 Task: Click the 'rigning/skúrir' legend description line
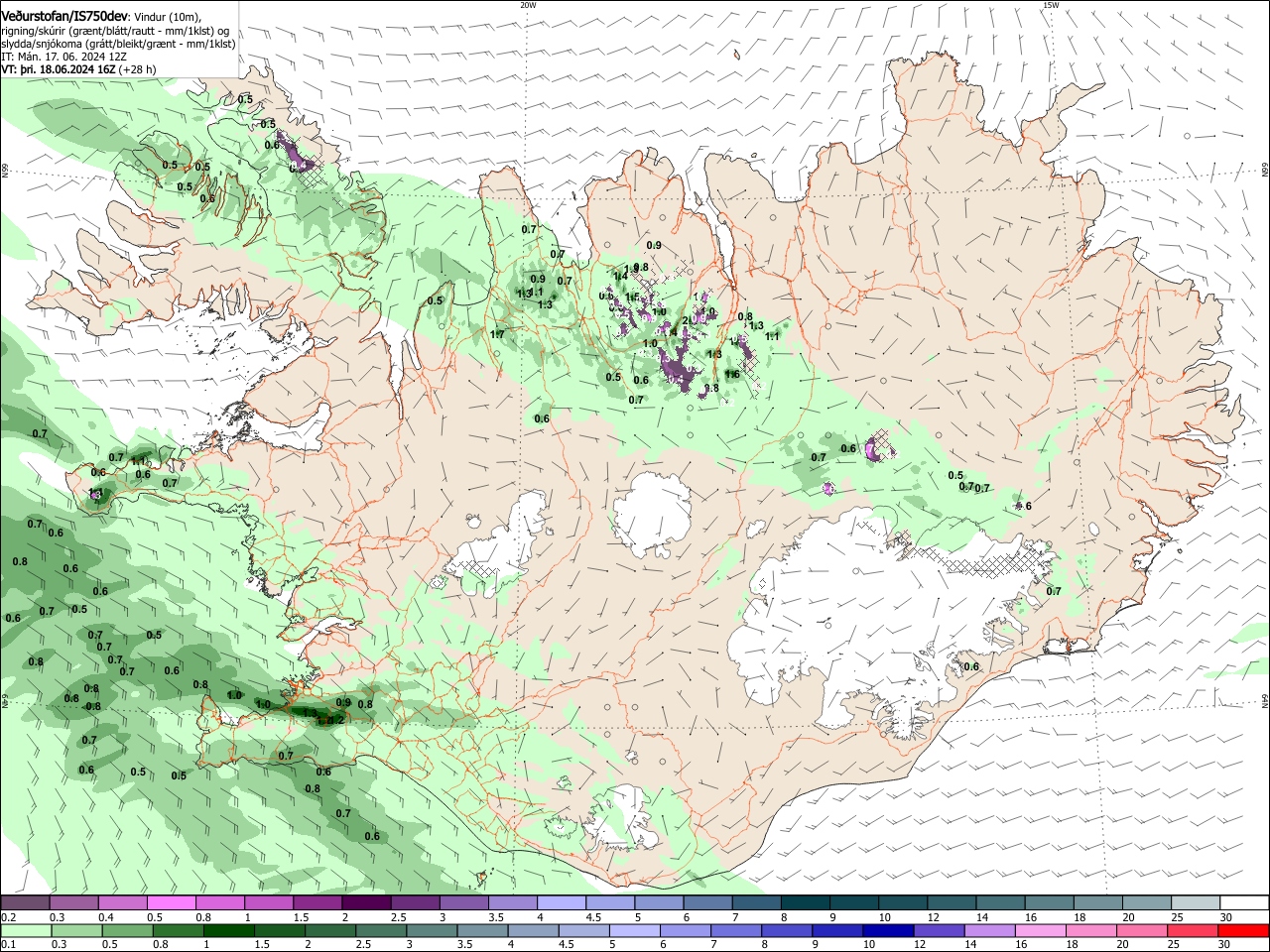(116, 31)
